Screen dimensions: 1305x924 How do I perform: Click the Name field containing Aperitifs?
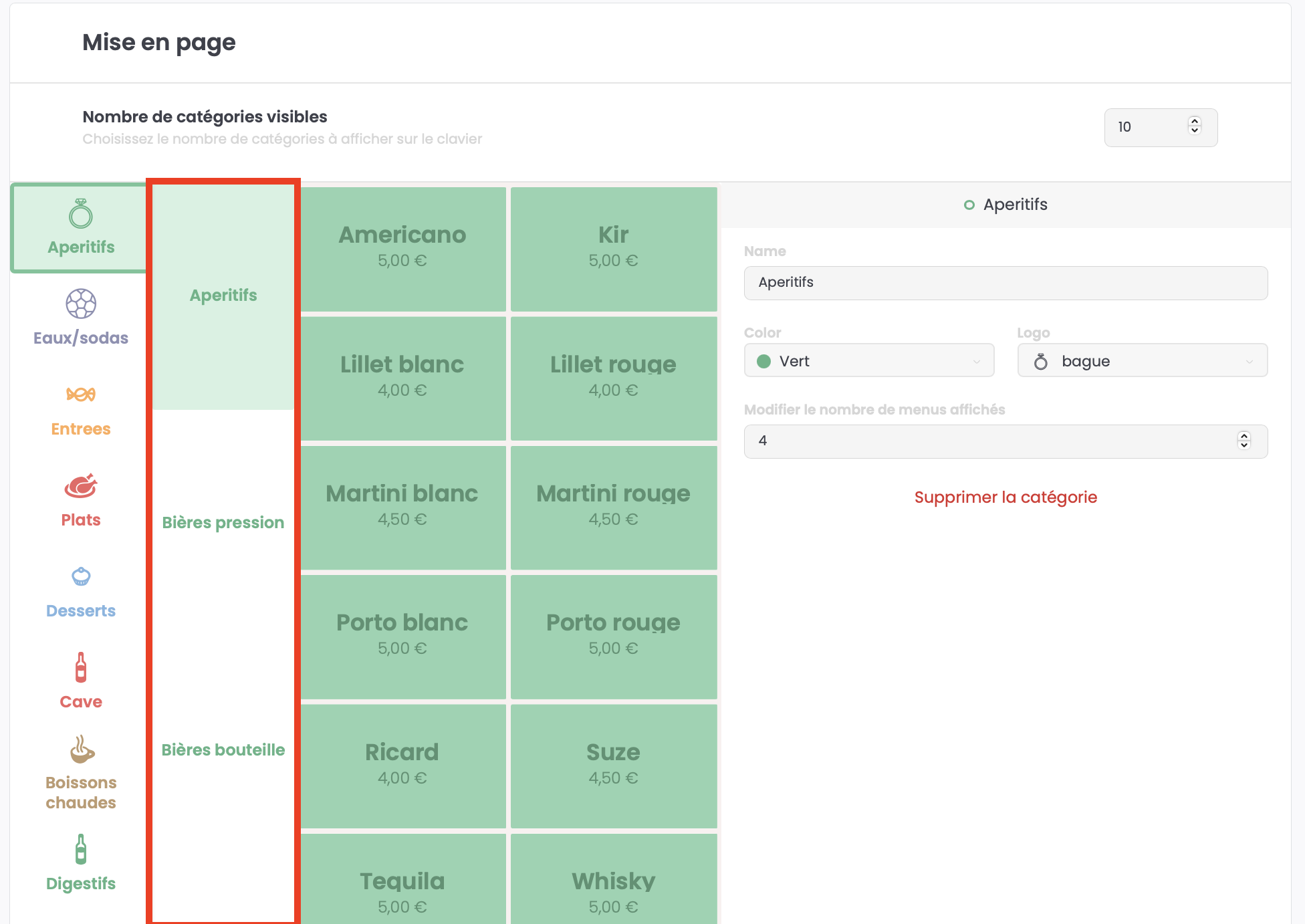(1005, 283)
